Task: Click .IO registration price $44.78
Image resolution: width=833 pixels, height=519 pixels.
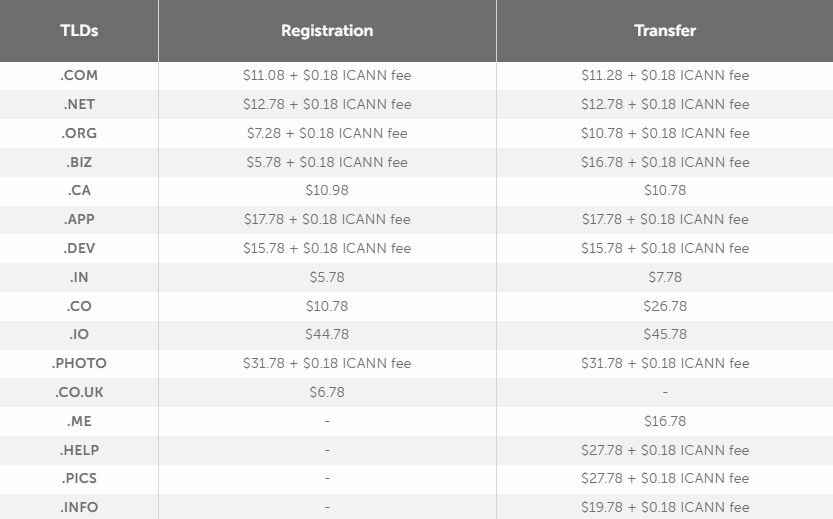Action: pos(327,334)
